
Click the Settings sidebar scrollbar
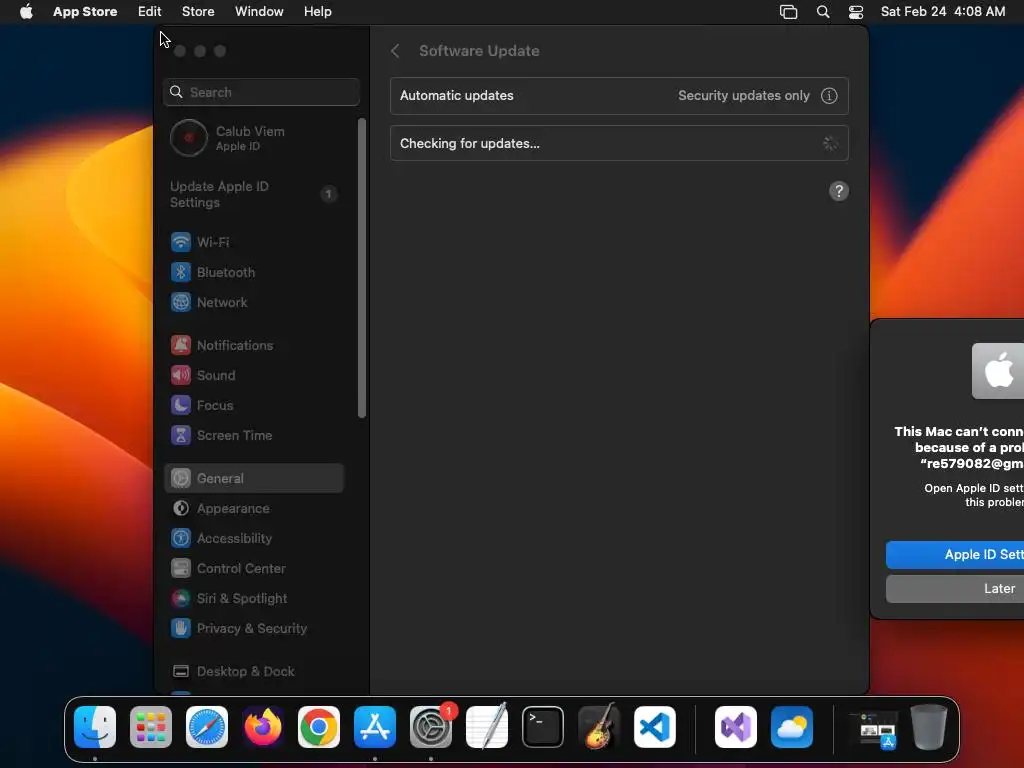tap(362, 268)
